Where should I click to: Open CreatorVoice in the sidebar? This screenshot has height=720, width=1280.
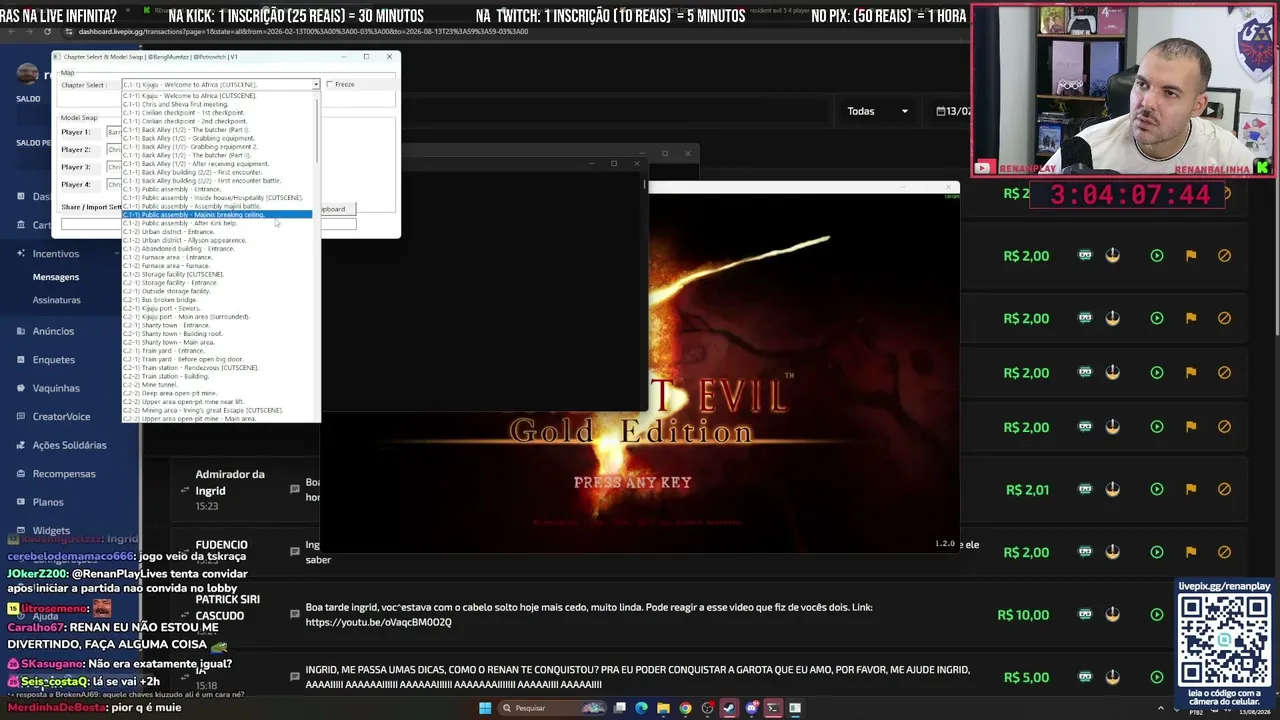click(x=61, y=417)
